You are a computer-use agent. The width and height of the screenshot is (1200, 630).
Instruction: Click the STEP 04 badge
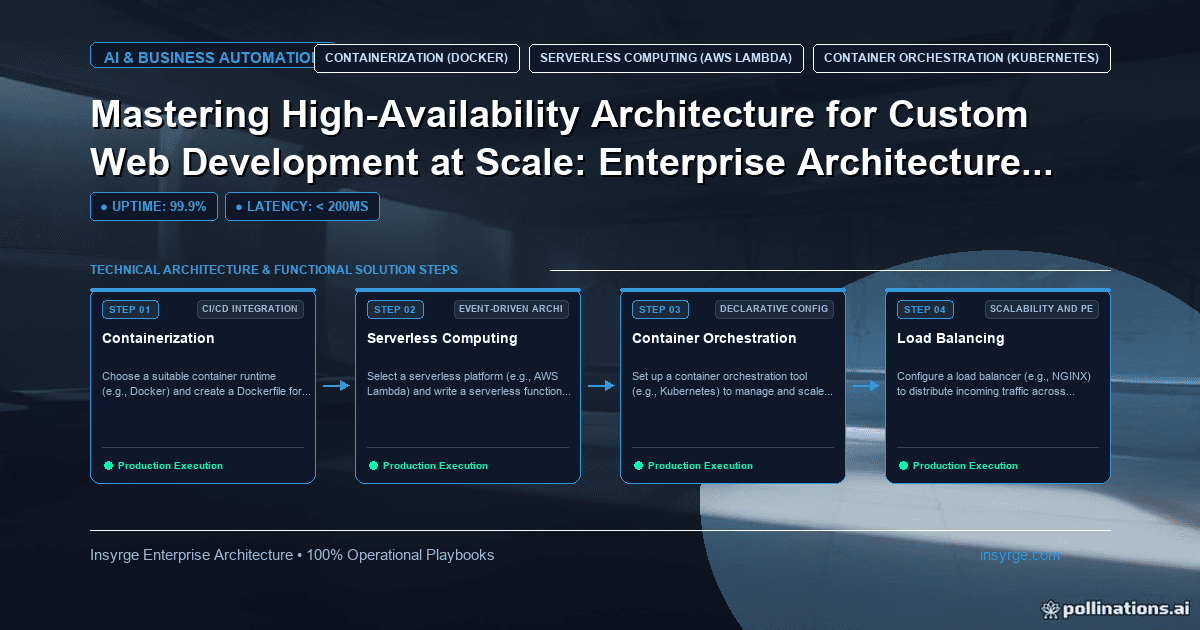tap(926, 309)
